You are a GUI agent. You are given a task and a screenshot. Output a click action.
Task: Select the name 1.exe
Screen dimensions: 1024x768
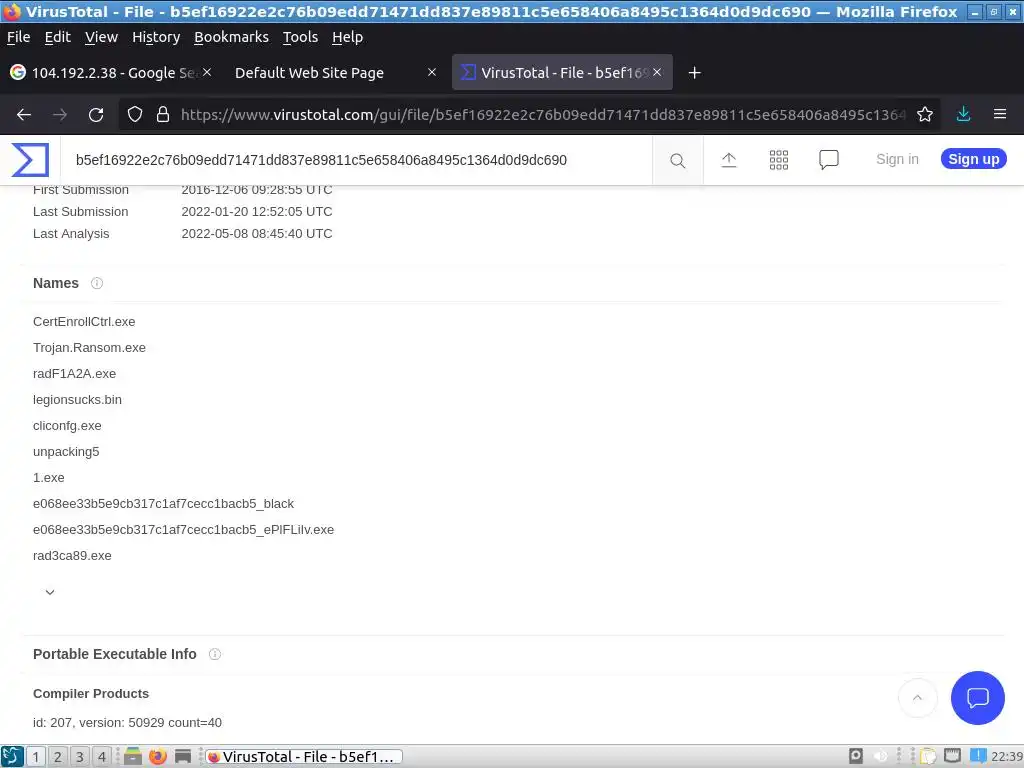[x=49, y=477]
